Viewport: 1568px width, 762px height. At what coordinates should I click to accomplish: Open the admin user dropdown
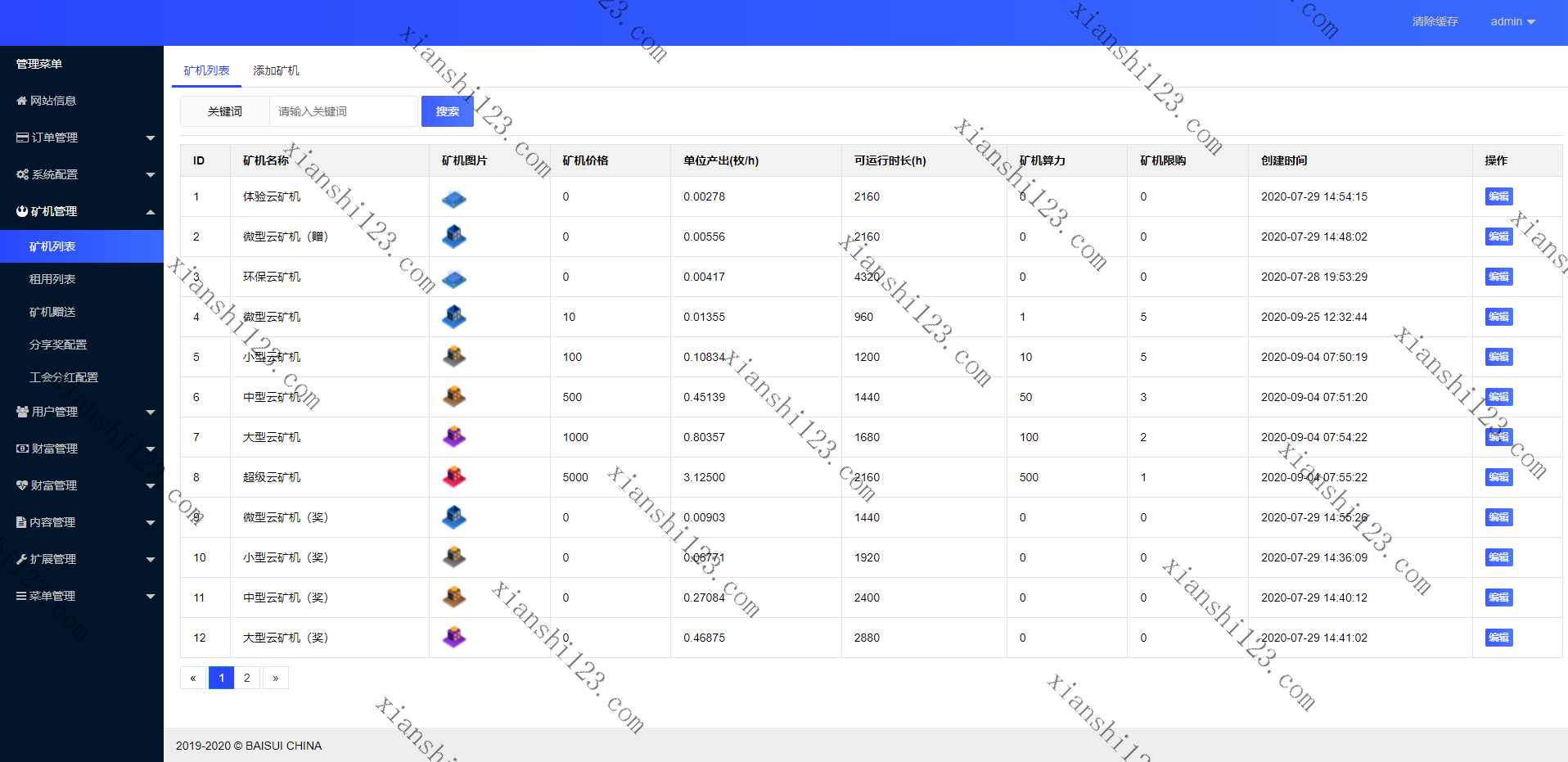pyautogui.click(x=1512, y=21)
